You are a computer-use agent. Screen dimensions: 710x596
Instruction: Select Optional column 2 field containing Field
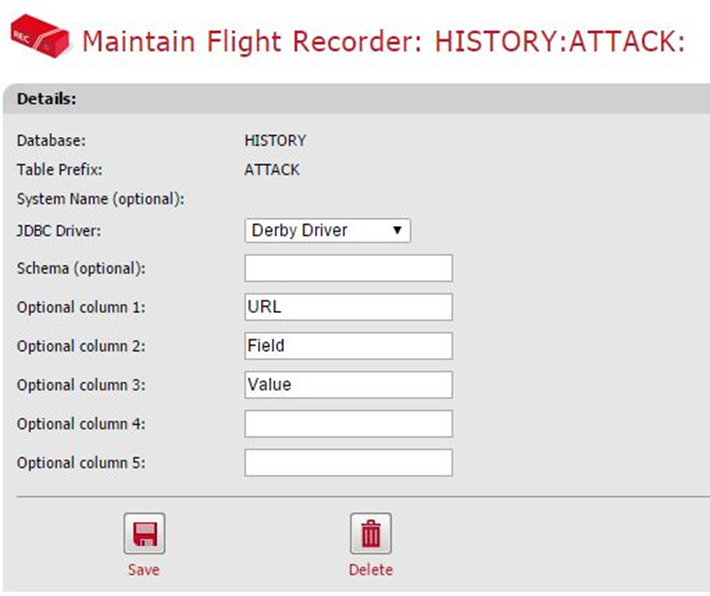(348, 346)
